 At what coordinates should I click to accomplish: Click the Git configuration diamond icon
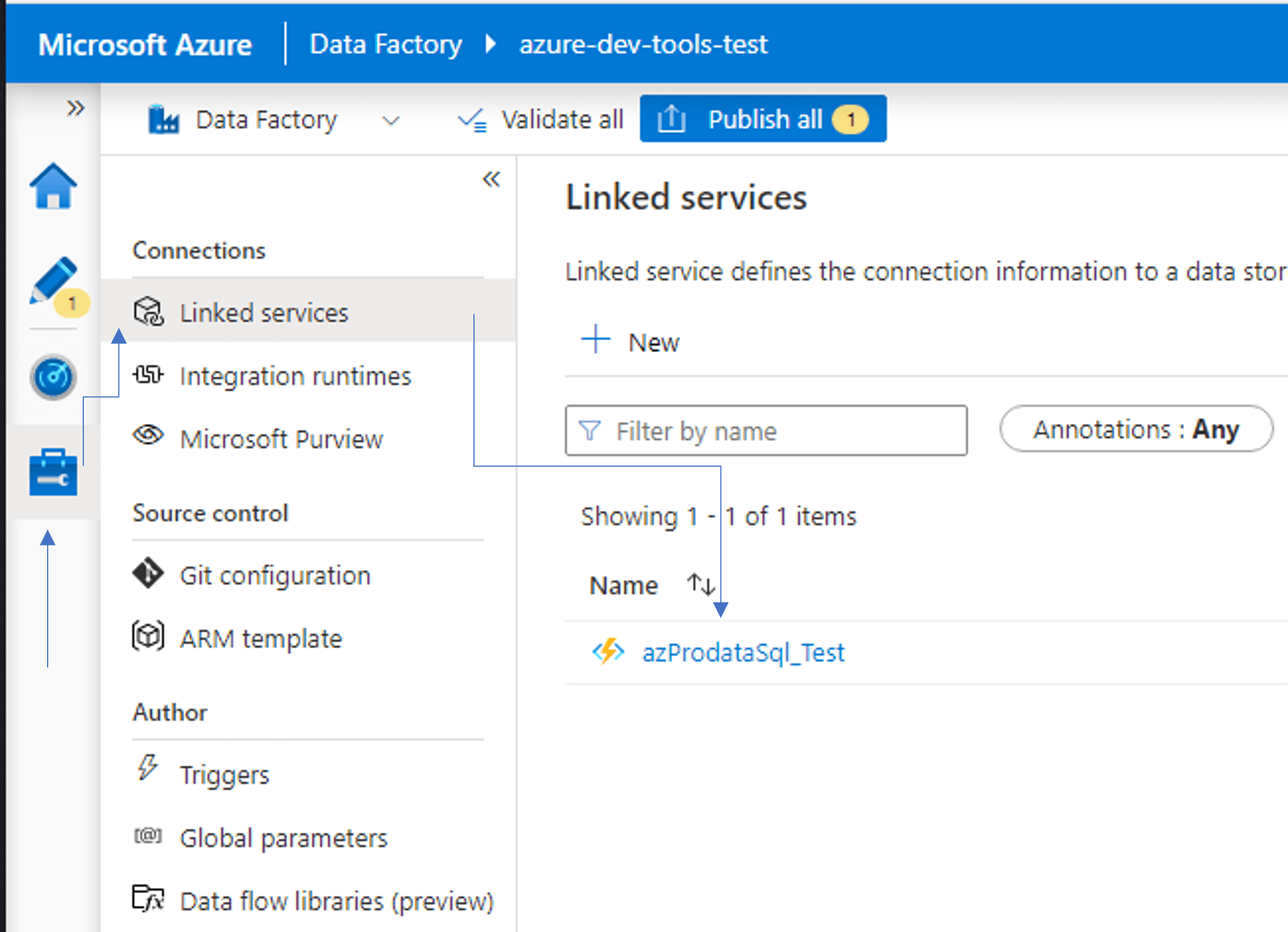pos(148,573)
